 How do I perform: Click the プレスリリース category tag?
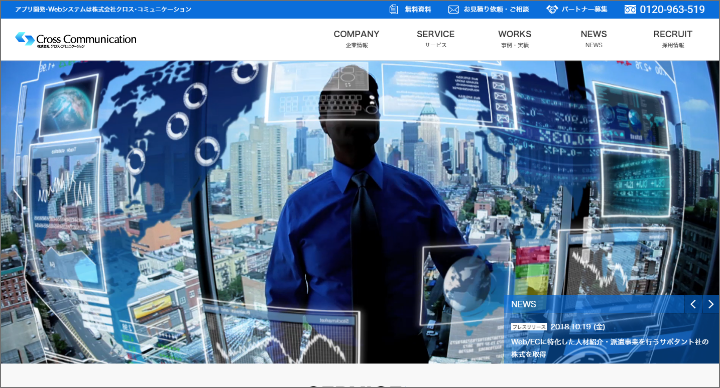click(x=529, y=327)
